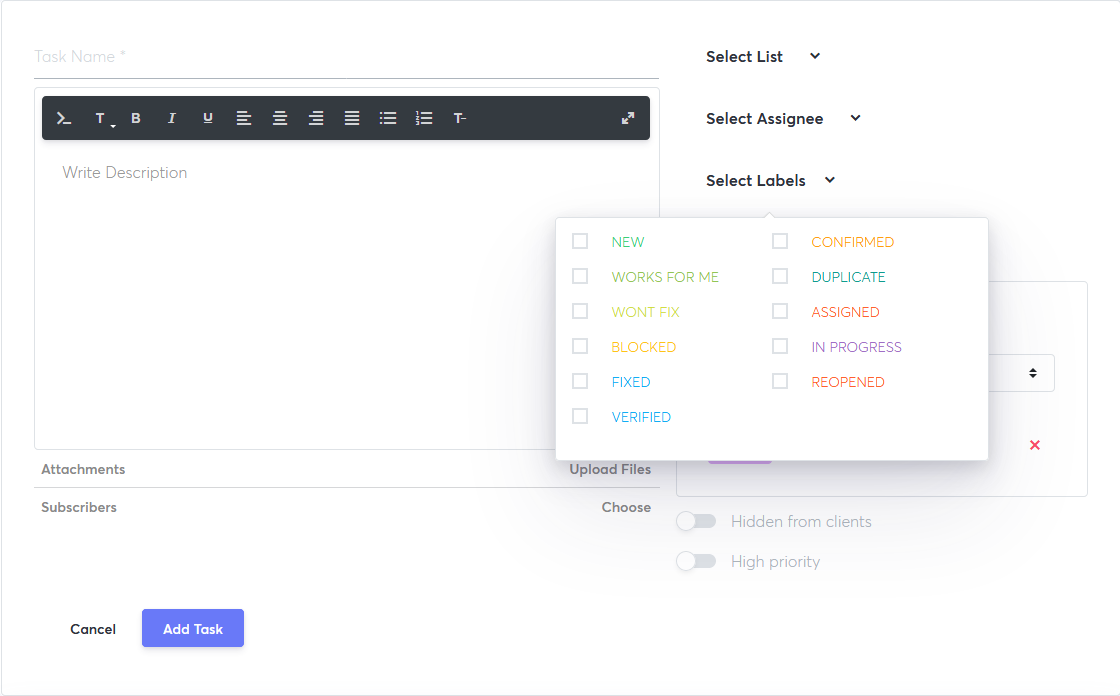The width and height of the screenshot is (1120, 696).
Task: Open the Select Assignee dropdown
Action: 783,119
